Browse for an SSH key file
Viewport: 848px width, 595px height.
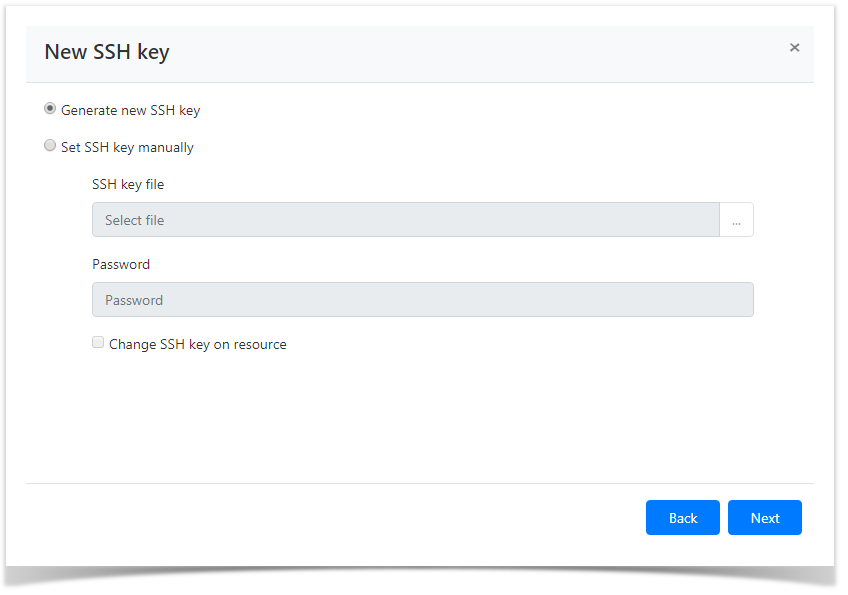coord(736,220)
